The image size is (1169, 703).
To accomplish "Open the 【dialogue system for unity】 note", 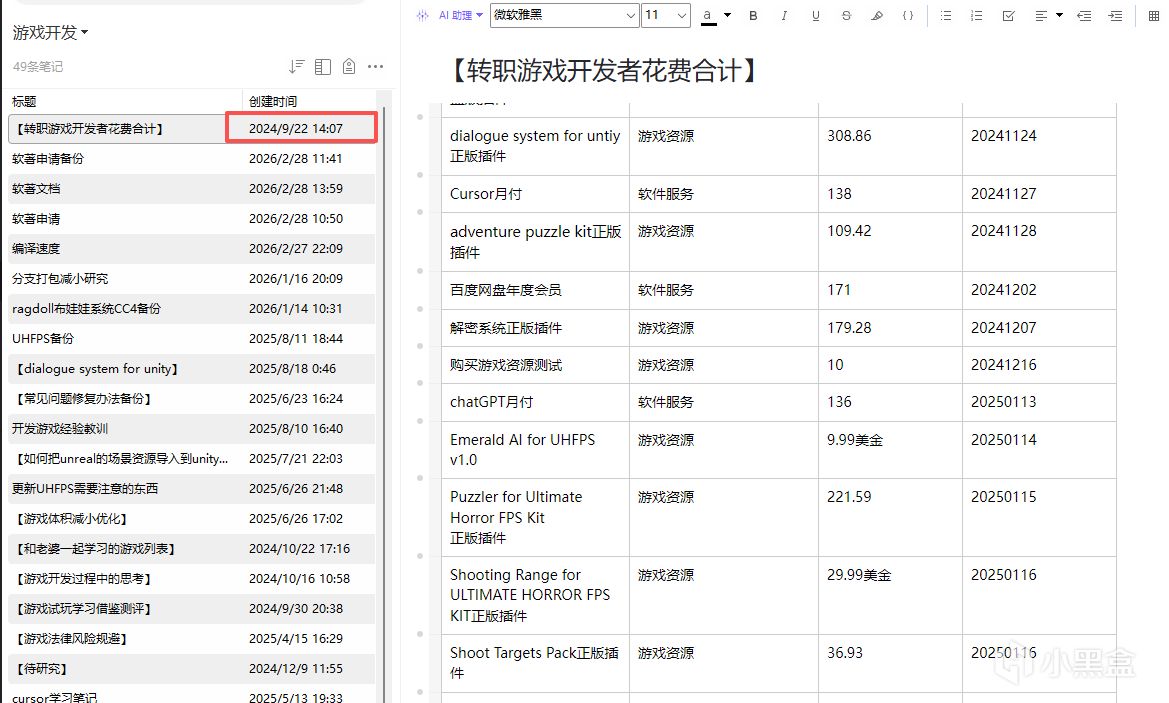I will coord(192,368).
